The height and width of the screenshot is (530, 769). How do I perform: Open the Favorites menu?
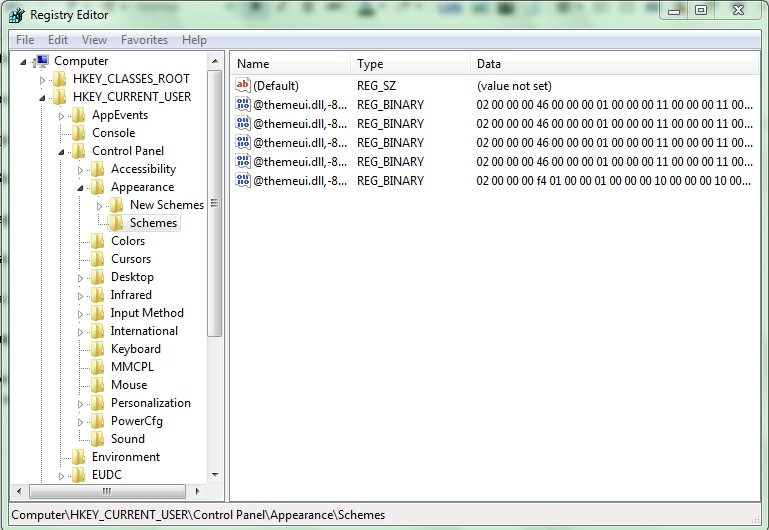click(144, 40)
